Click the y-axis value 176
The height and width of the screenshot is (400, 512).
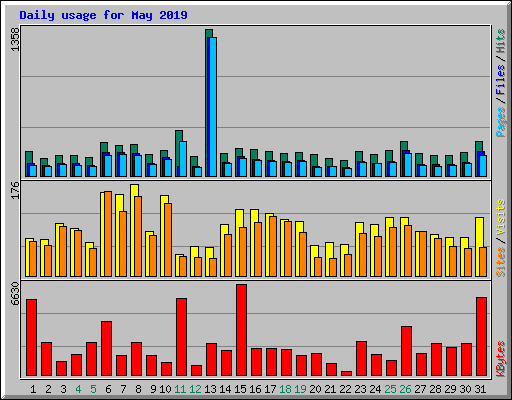[x=15, y=190]
